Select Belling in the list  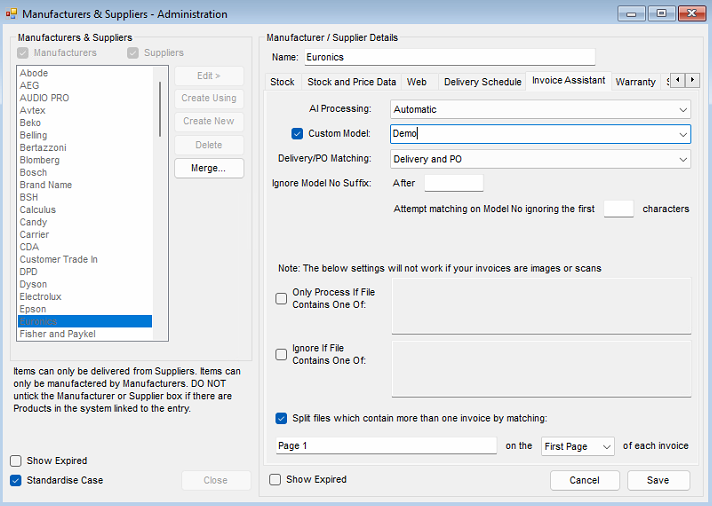pyautogui.click(x=85, y=135)
